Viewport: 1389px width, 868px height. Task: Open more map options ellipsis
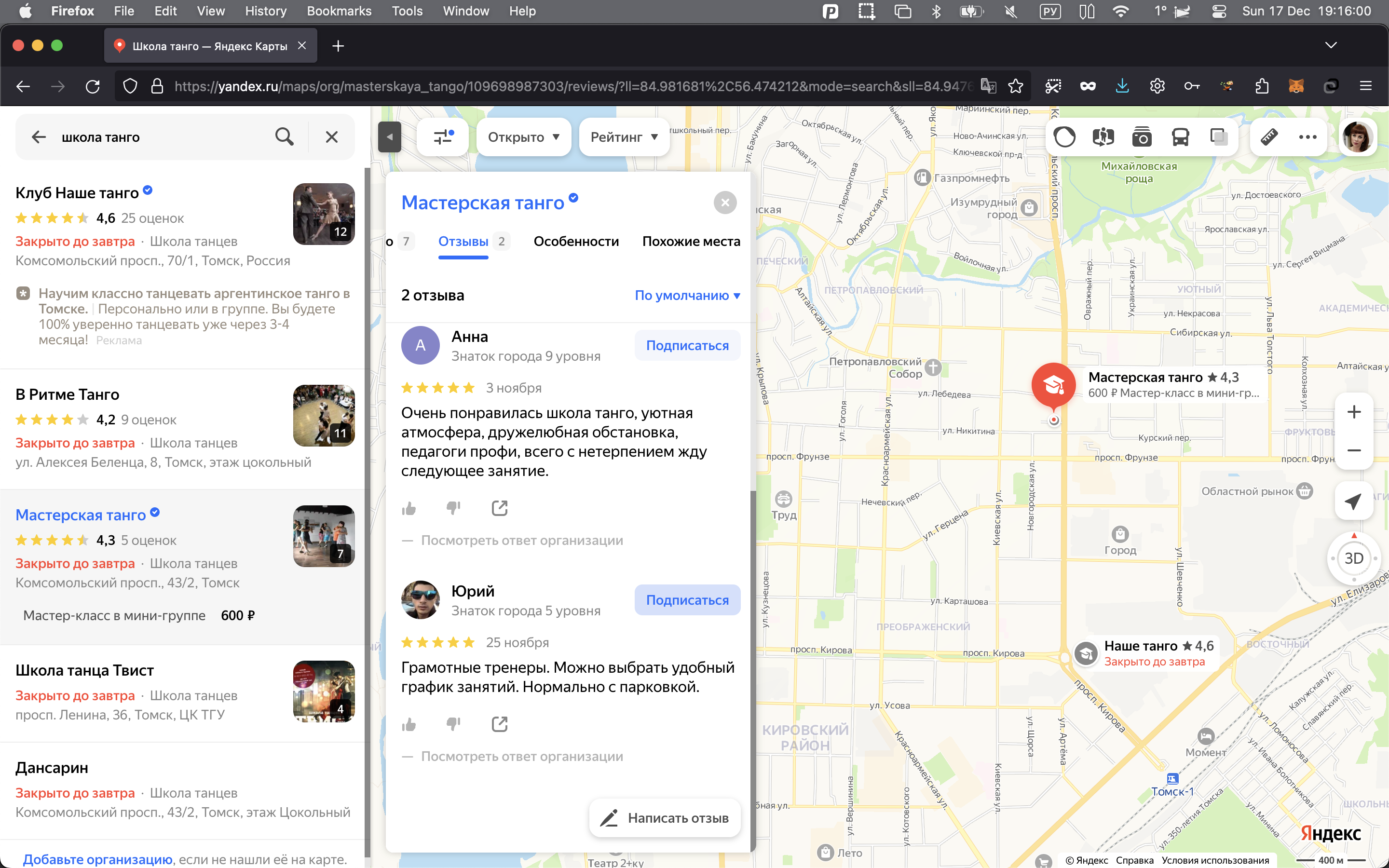pyautogui.click(x=1307, y=137)
